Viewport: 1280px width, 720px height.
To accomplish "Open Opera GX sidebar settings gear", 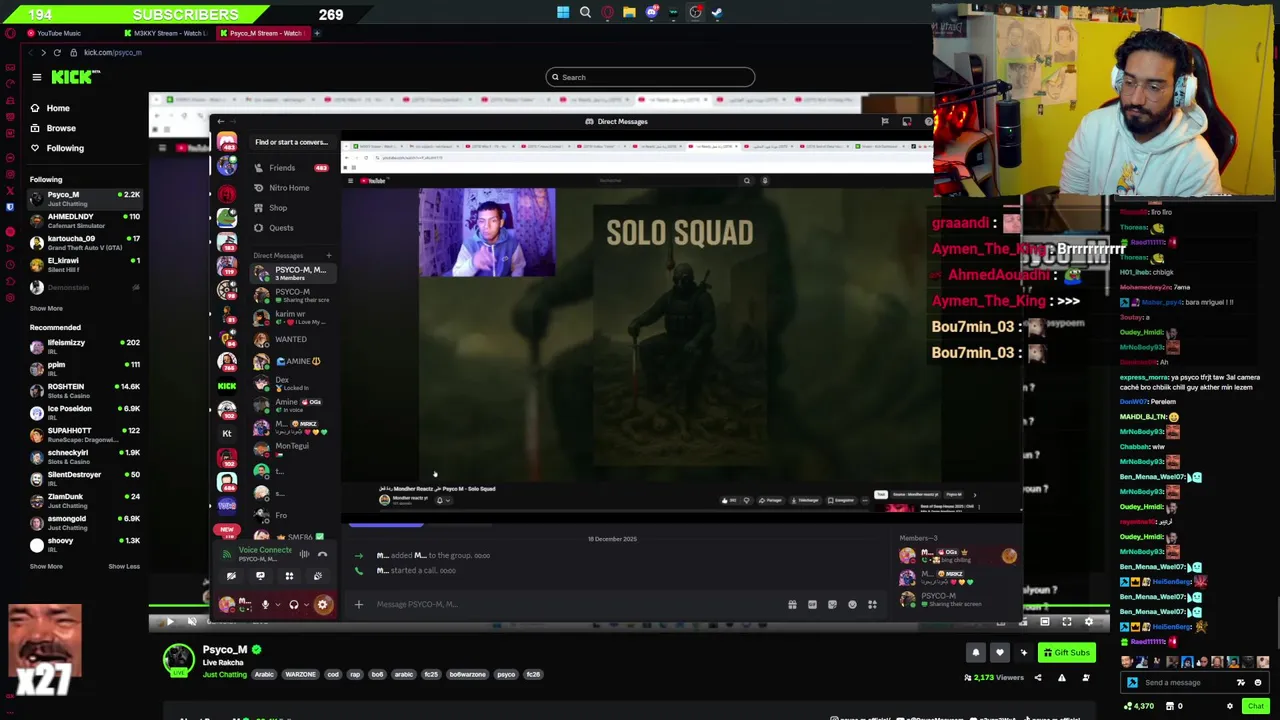I will pos(10,298).
